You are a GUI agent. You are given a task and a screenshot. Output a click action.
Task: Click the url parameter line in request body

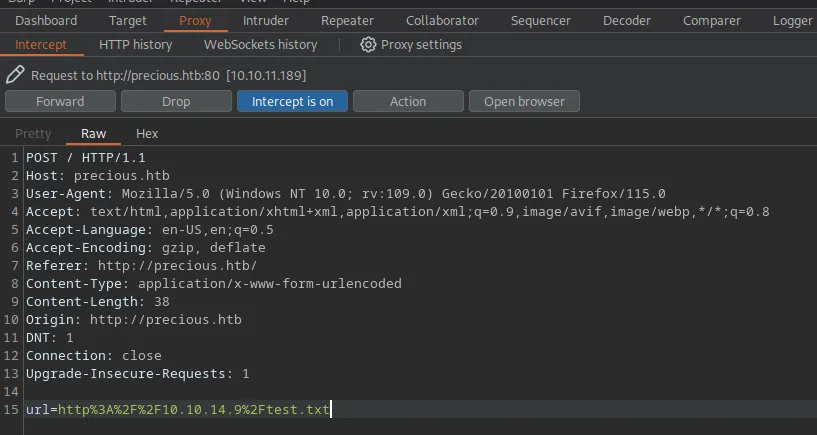click(178, 410)
